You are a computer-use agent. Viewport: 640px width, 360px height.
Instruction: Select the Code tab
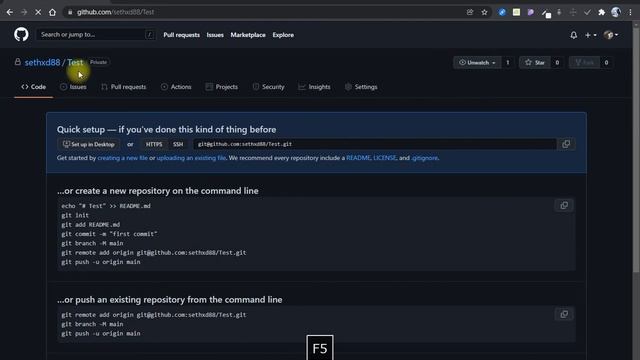pos(33,87)
